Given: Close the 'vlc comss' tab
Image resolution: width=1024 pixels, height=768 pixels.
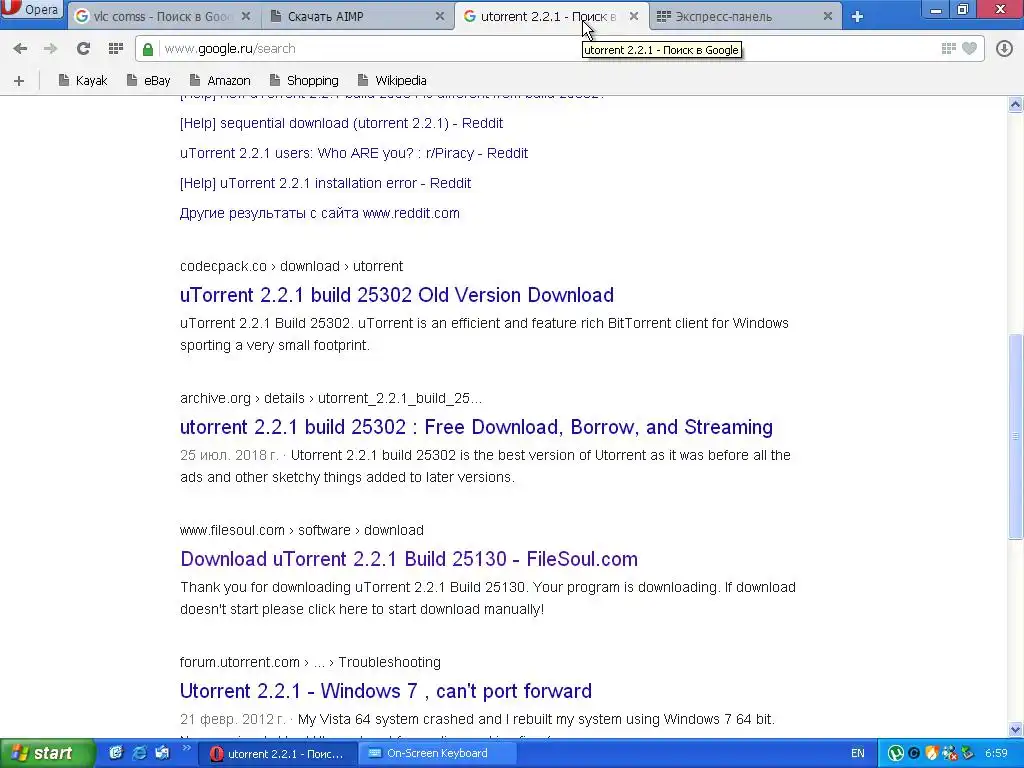Looking at the screenshot, I should (x=246, y=16).
